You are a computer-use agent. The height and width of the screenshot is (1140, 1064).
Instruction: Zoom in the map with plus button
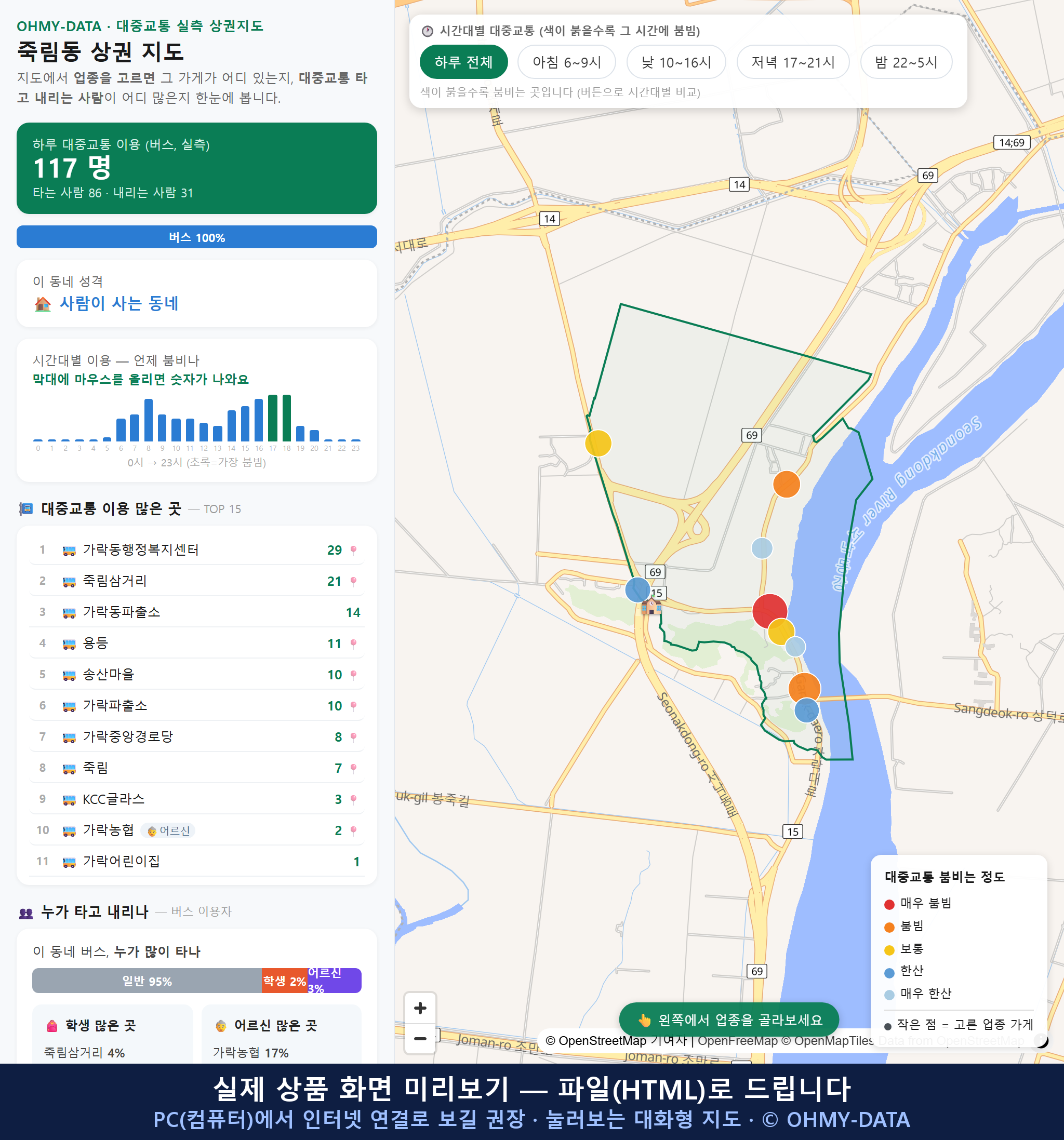[x=420, y=1008]
